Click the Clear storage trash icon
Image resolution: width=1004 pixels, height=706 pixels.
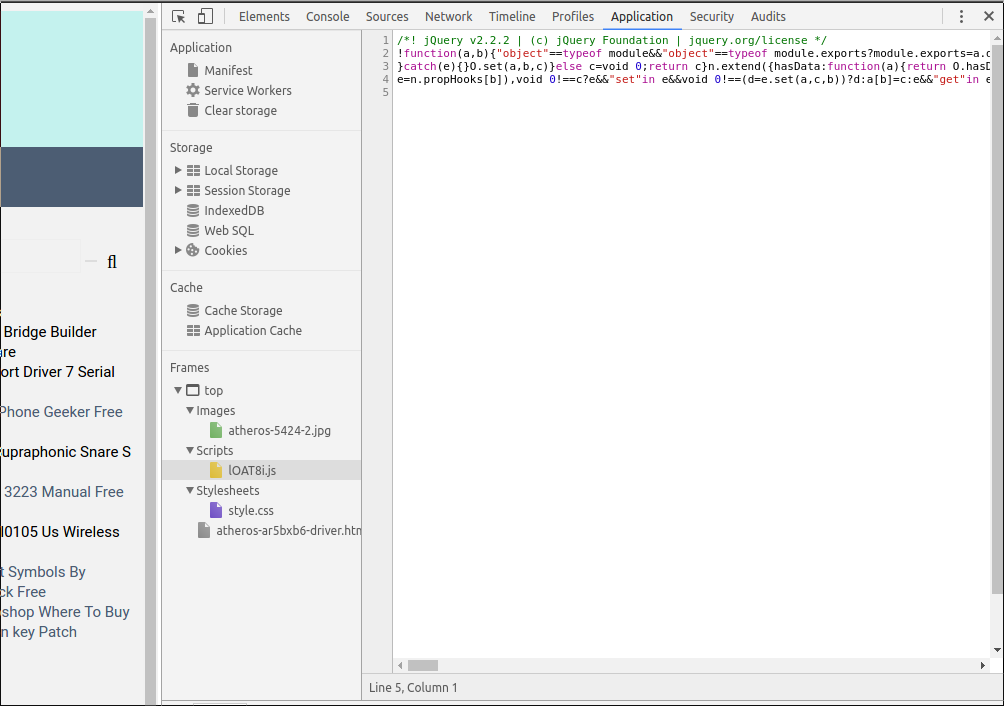pos(193,110)
